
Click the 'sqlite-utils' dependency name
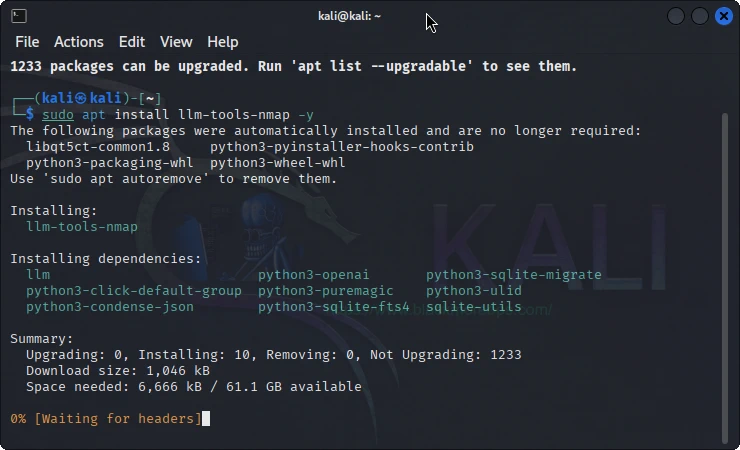coord(474,307)
